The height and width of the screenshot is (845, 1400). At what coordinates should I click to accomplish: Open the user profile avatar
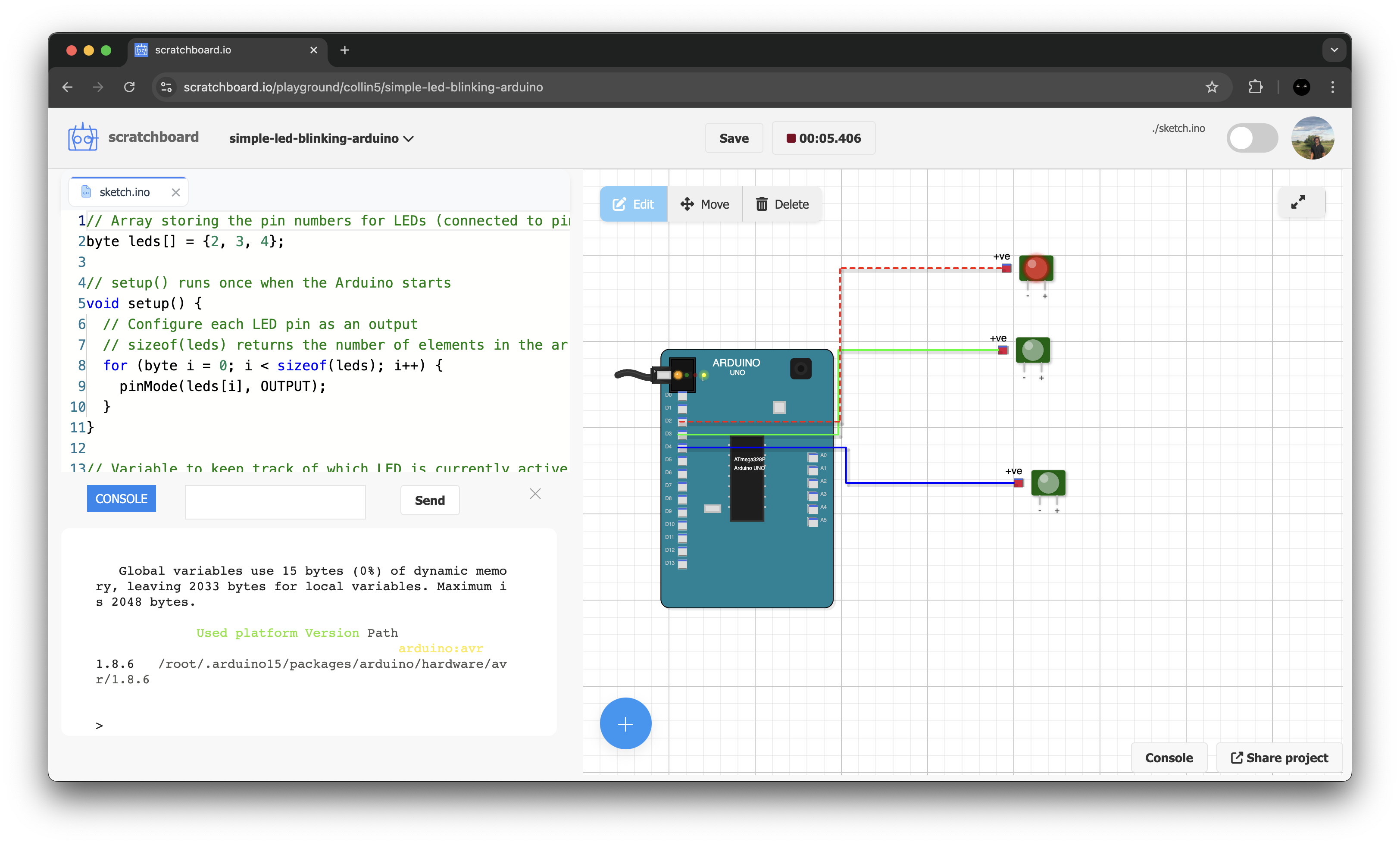click(1312, 138)
